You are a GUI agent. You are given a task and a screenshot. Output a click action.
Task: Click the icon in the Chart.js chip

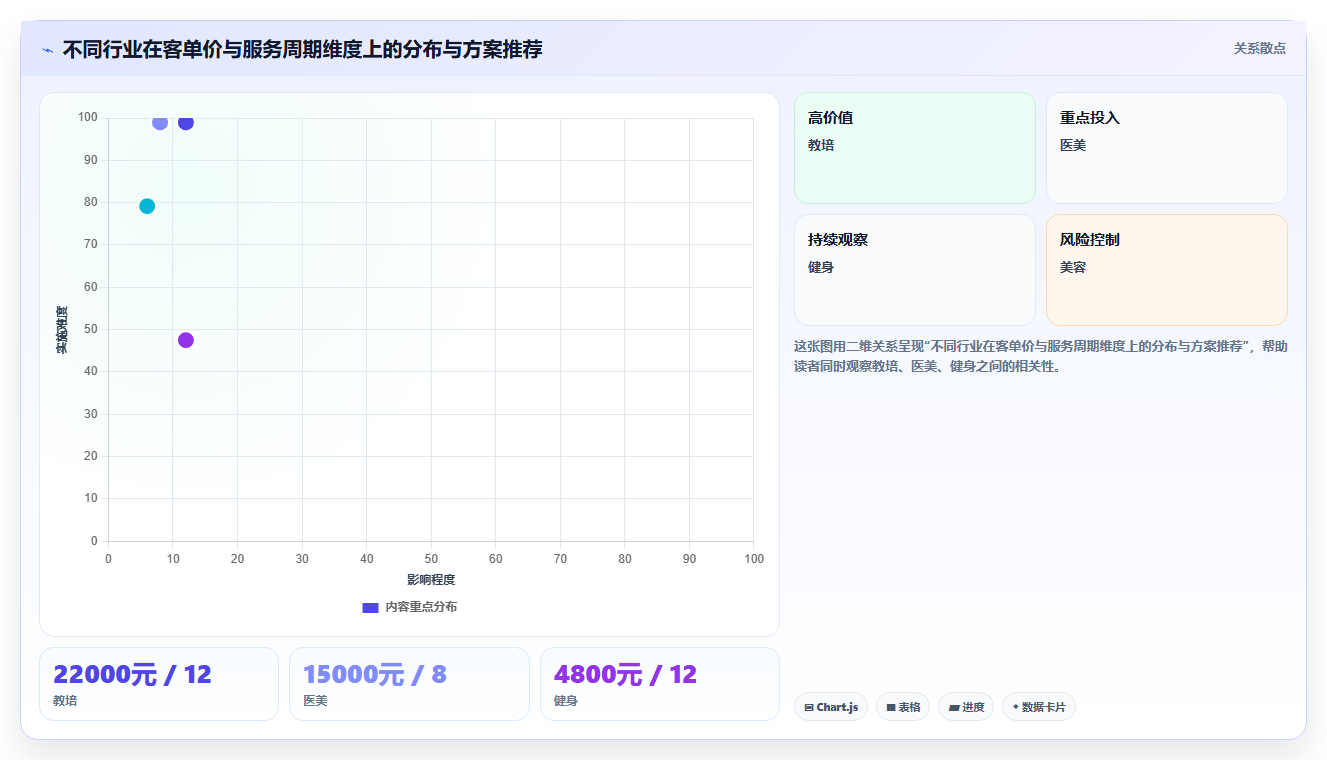[809, 708]
